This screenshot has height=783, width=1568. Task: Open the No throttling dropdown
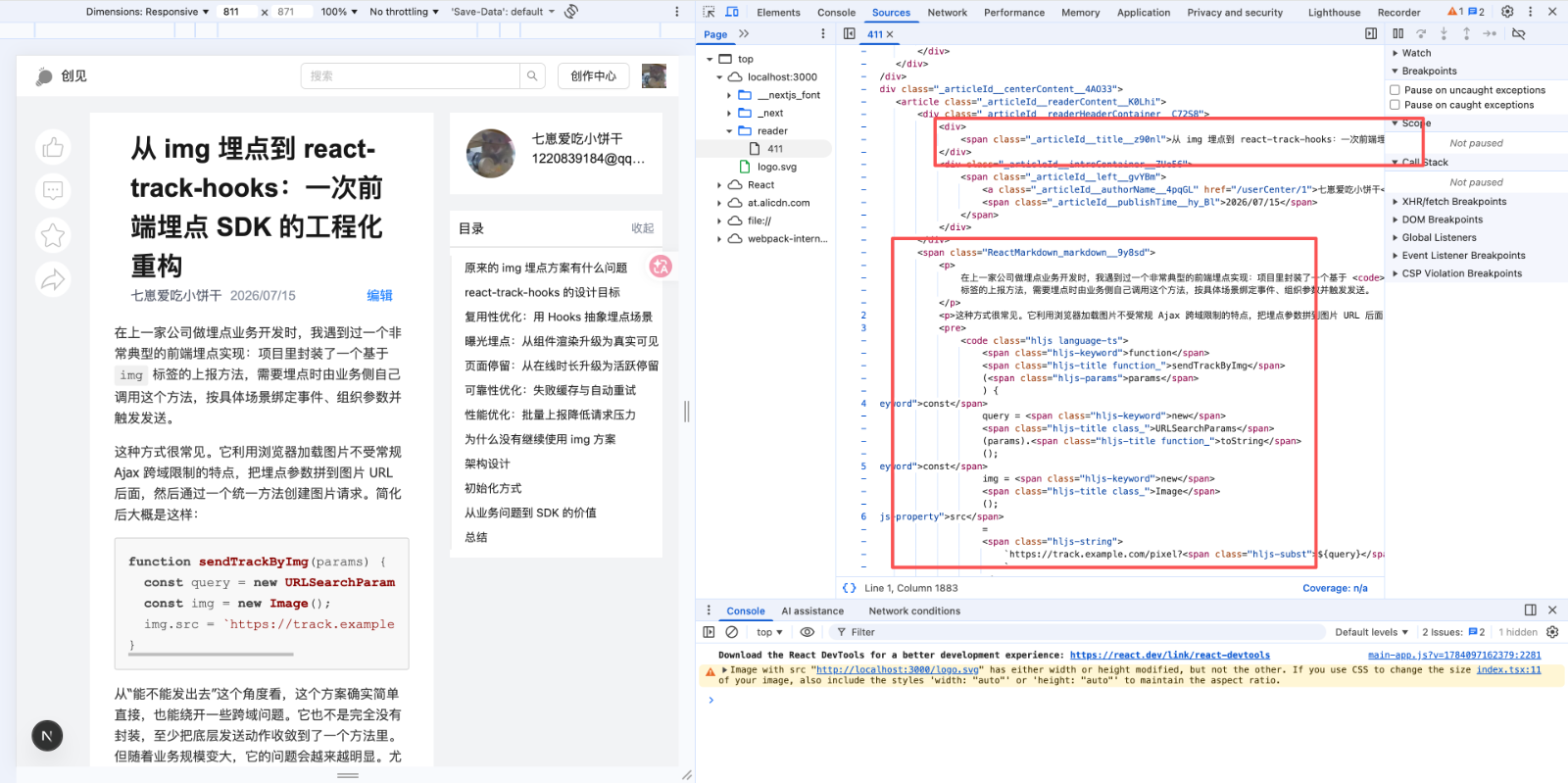404,12
